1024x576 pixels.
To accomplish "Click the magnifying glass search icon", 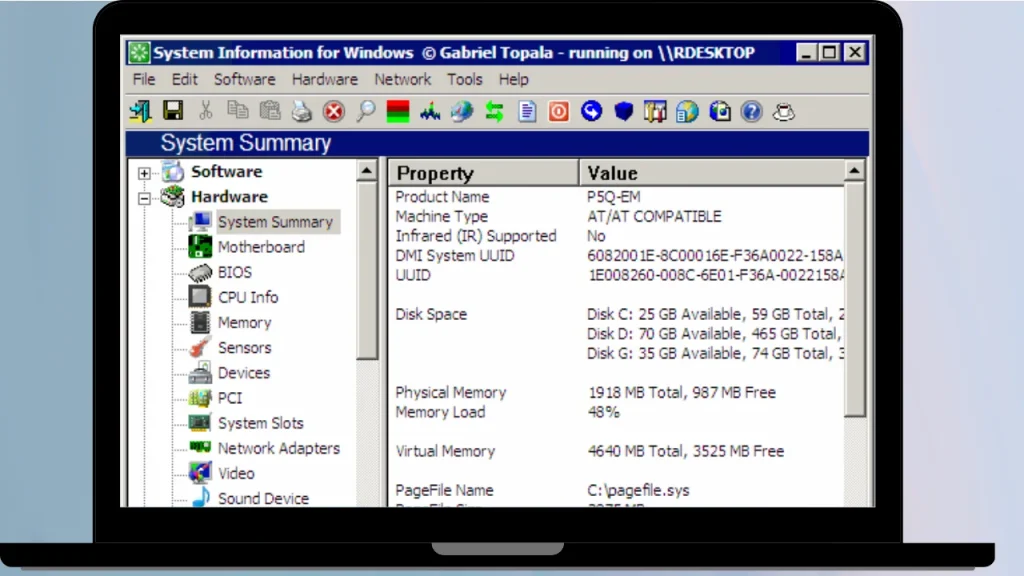I will tap(366, 112).
